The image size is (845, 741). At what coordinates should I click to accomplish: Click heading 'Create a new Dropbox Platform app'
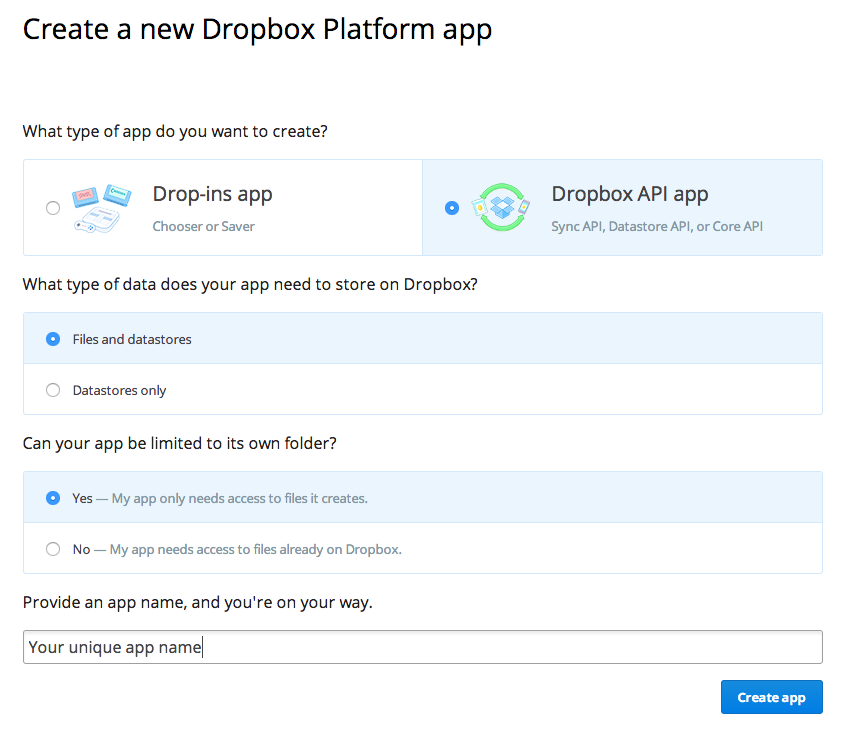pos(257,29)
